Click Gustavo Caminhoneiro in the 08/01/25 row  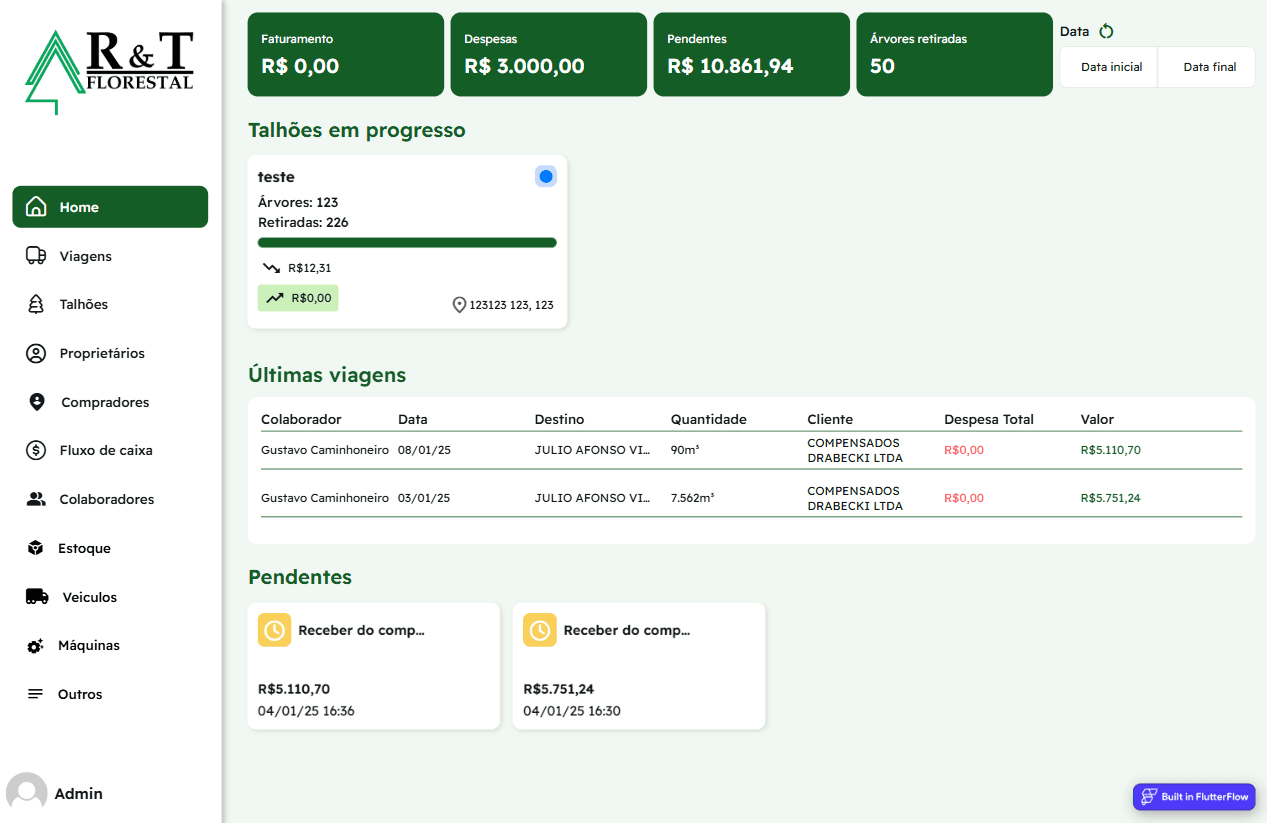[325, 450]
